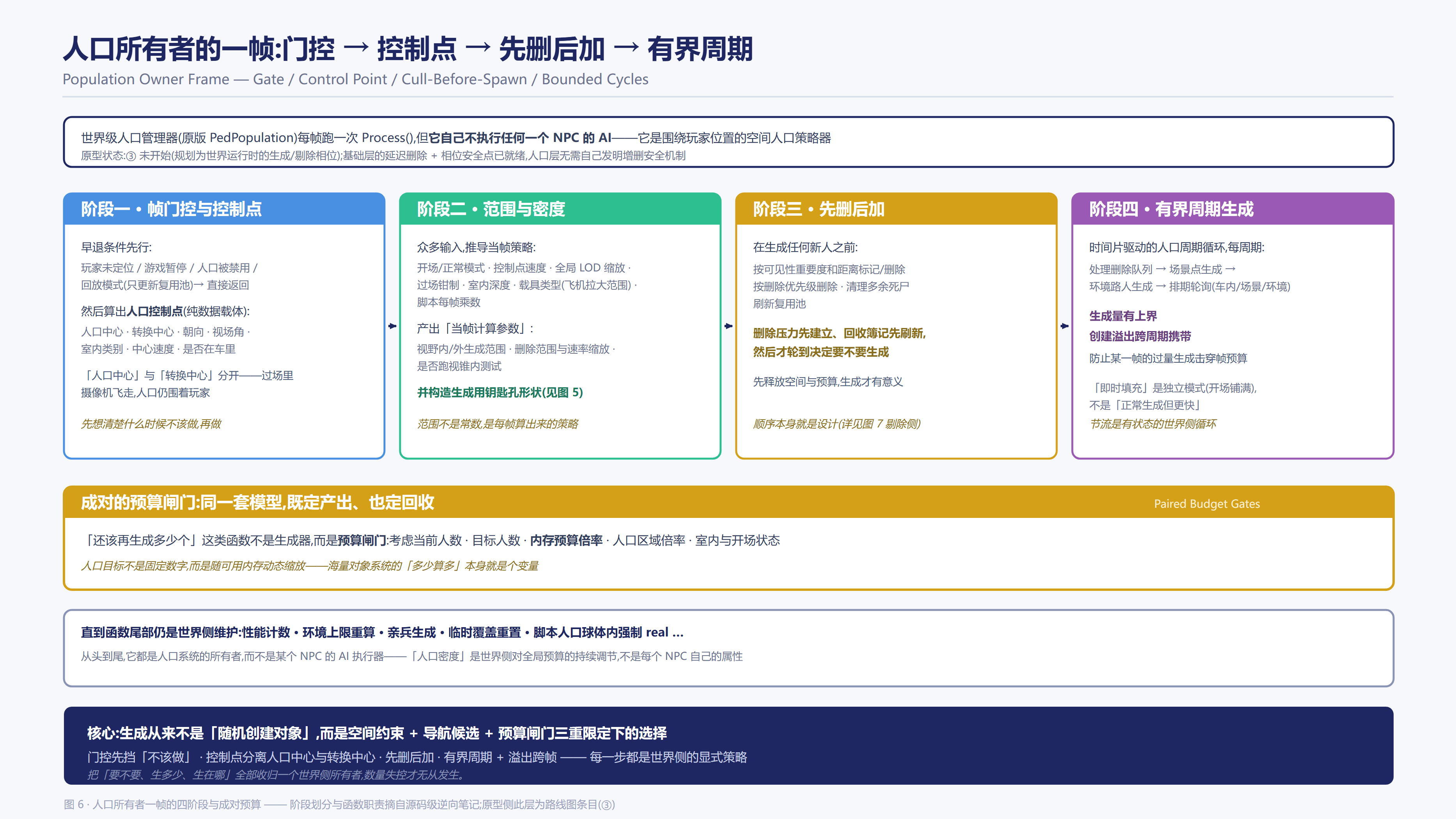Click the line 按删除优先级删除 · 清理多余死尸

(831, 287)
